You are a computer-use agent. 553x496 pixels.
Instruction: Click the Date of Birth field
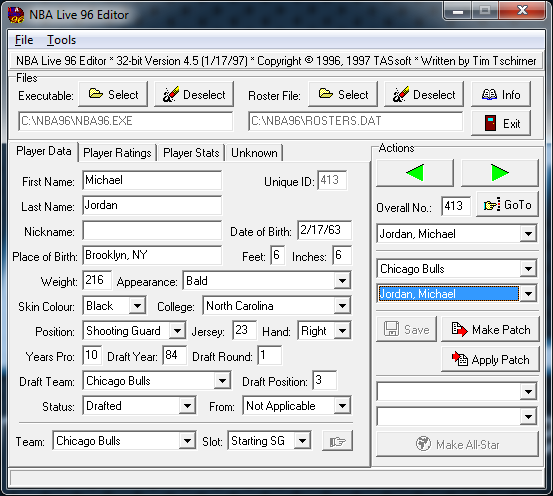point(324,230)
